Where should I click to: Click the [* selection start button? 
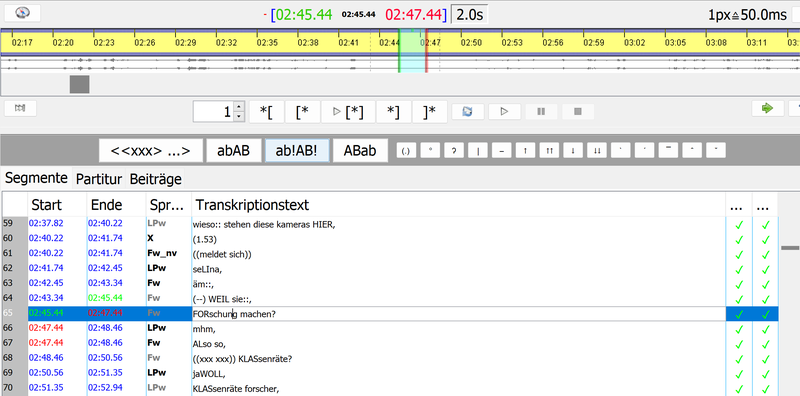coord(302,112)
